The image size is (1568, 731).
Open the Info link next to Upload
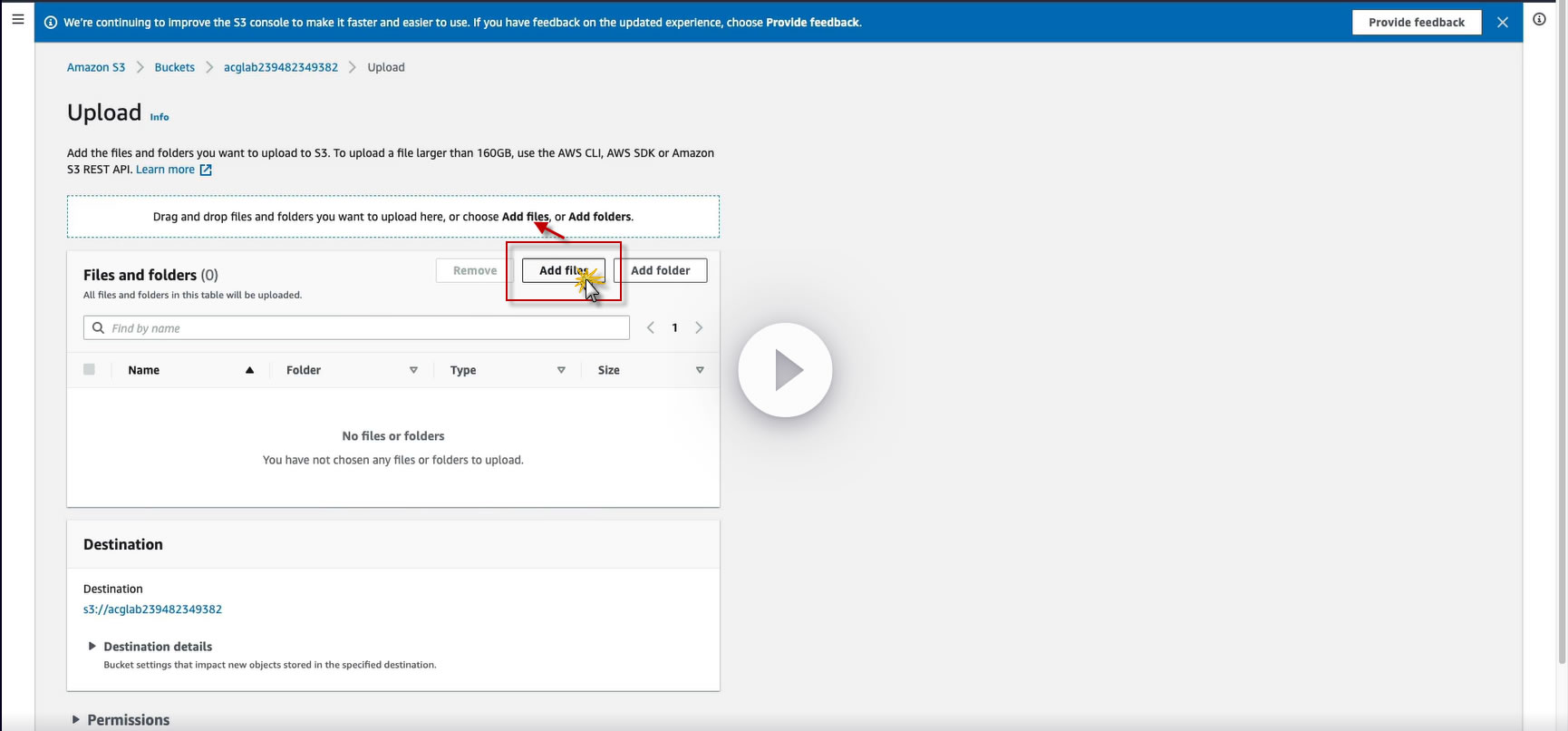[160, 117]
